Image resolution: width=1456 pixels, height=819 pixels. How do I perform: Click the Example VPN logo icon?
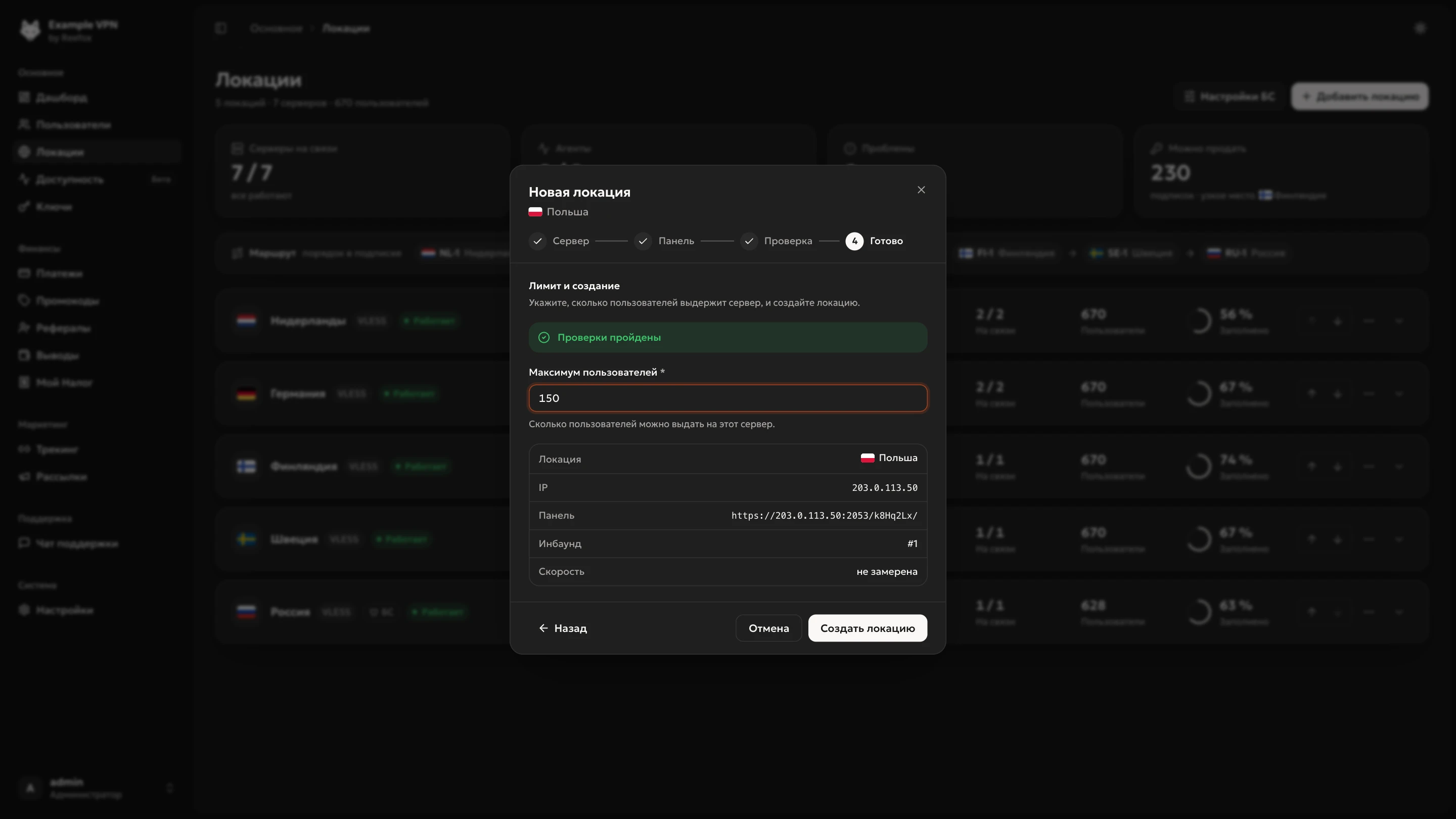(x=30, y=30)
